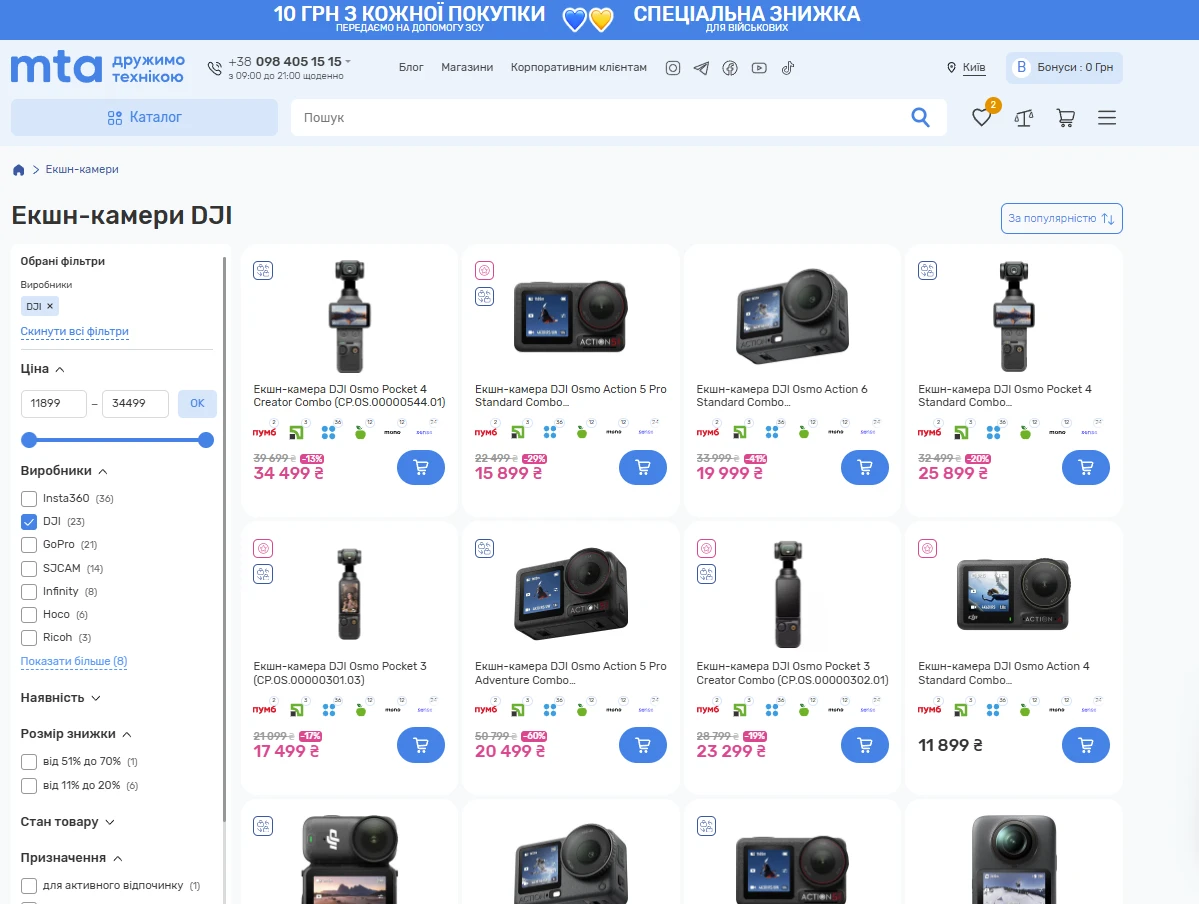Click Скинути всі фільтри link
The image size is (1199, 904).
tap(74, 331)
